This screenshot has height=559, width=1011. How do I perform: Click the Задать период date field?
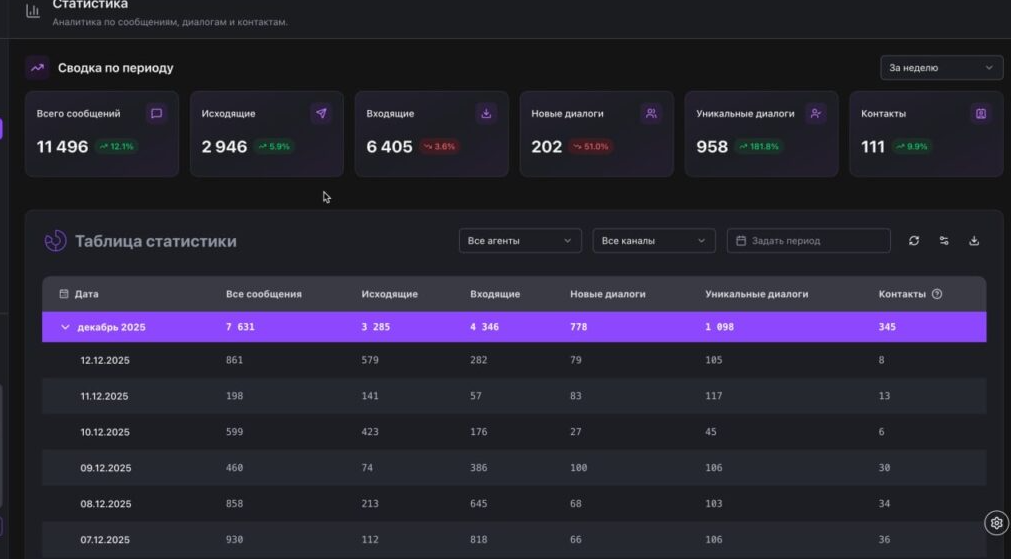click(808, 241)
